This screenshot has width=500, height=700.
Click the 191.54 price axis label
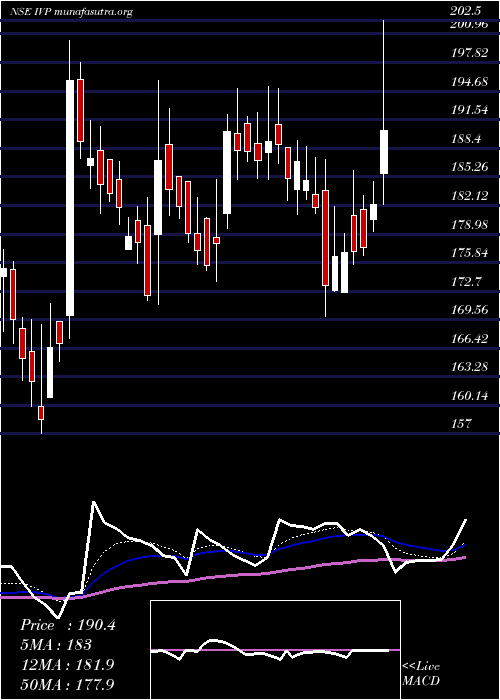click(x=469, y=110)
